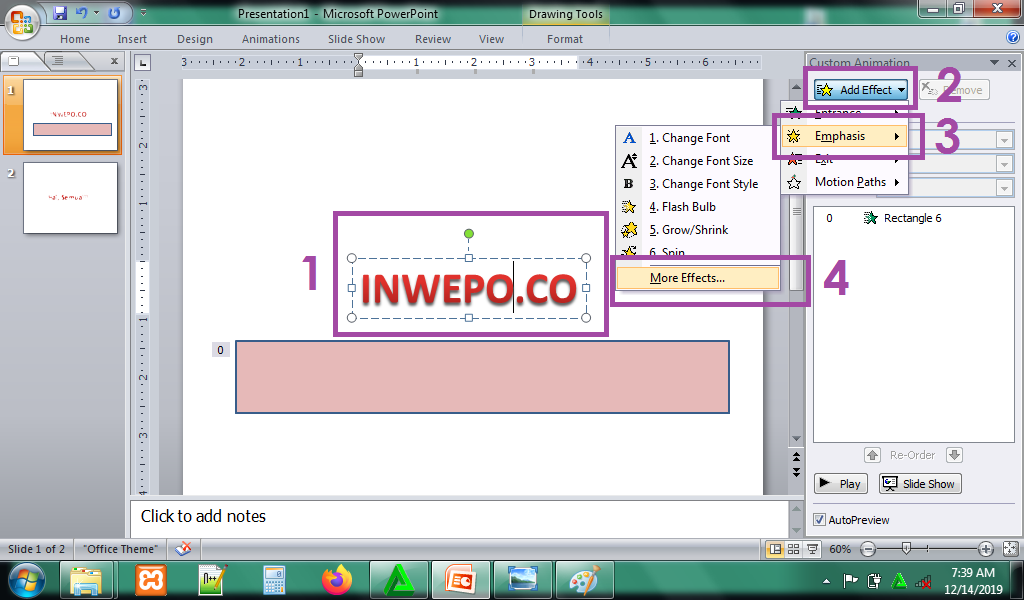Open the Design ribbon tab
Image resolution: width=1024 pixels, height=600 pixels.
click(195, 39)
